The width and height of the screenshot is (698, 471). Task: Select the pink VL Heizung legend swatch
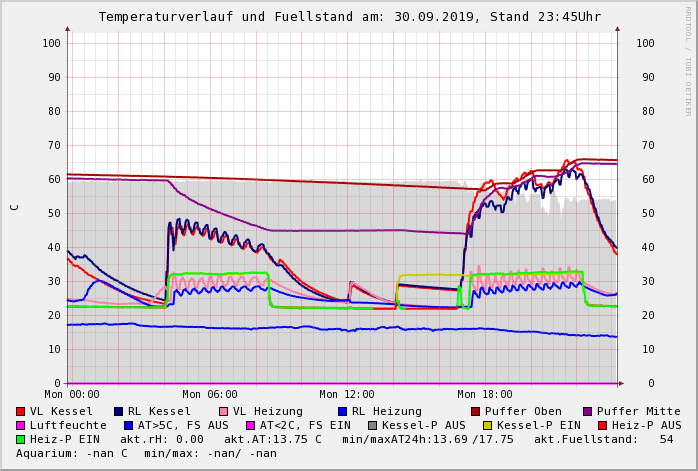(223, 412)
